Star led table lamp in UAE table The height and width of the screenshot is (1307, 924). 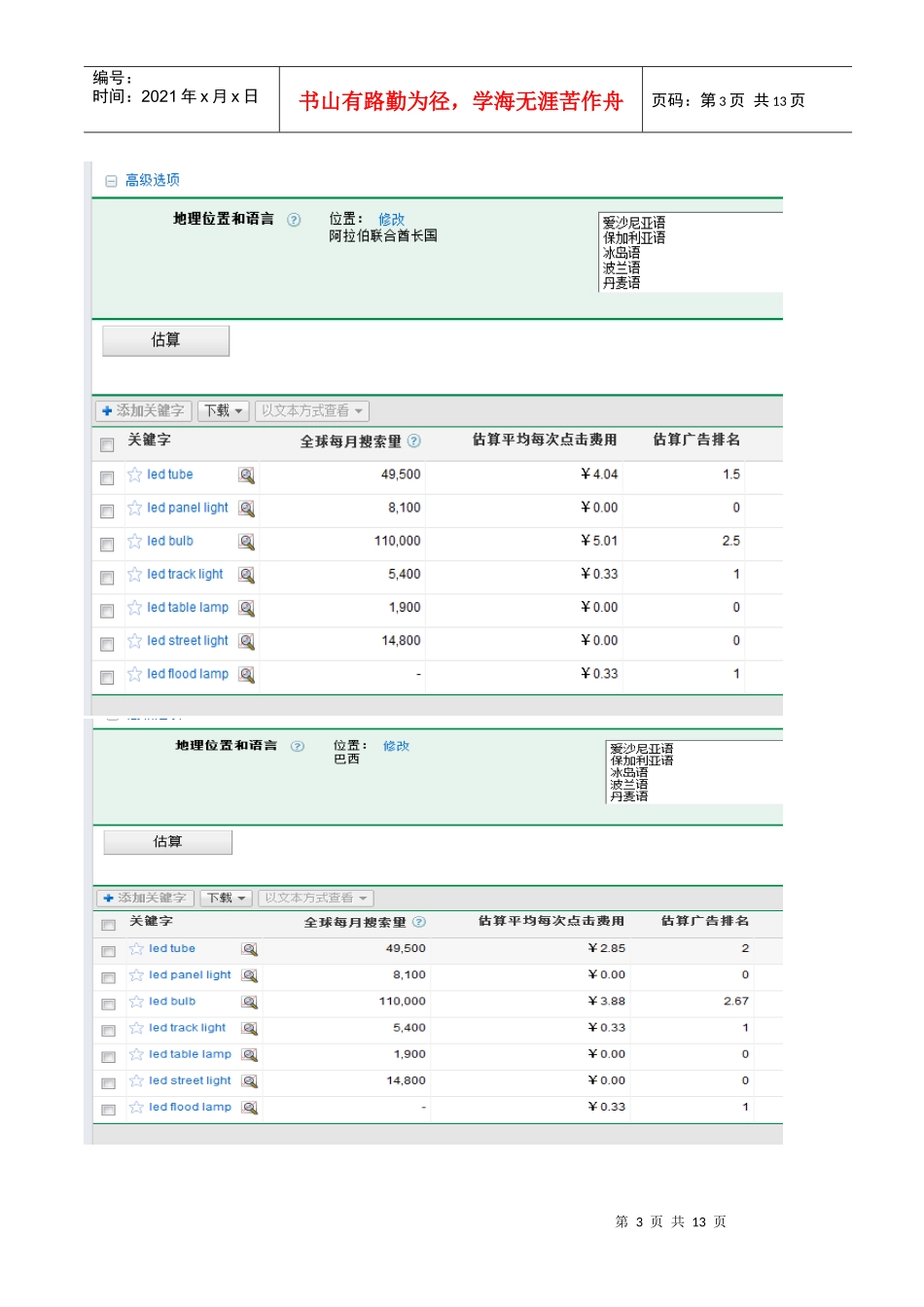[135, 608]
